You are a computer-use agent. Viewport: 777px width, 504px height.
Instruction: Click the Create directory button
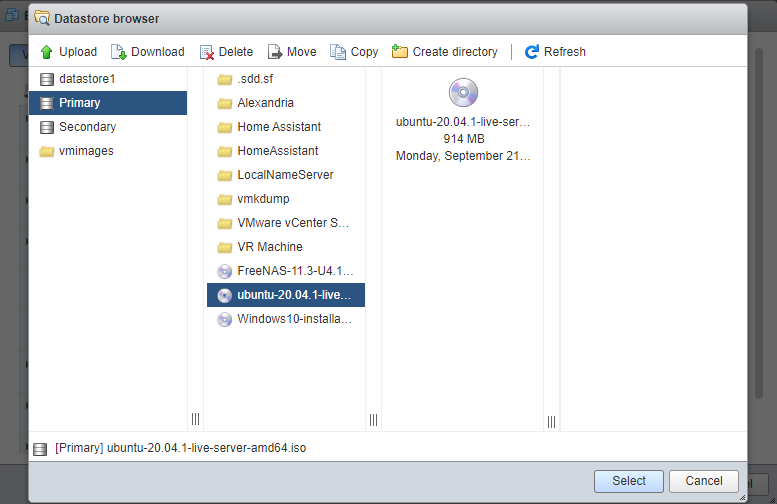click(x=444, y=52)
